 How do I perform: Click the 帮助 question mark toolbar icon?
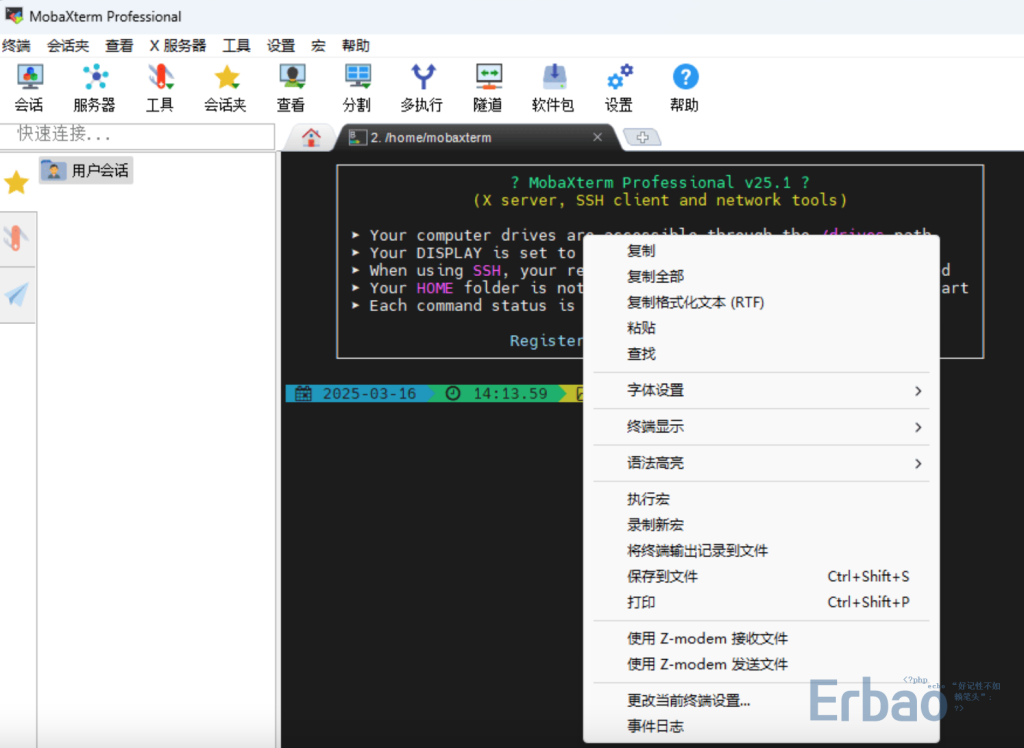point(684,88)
